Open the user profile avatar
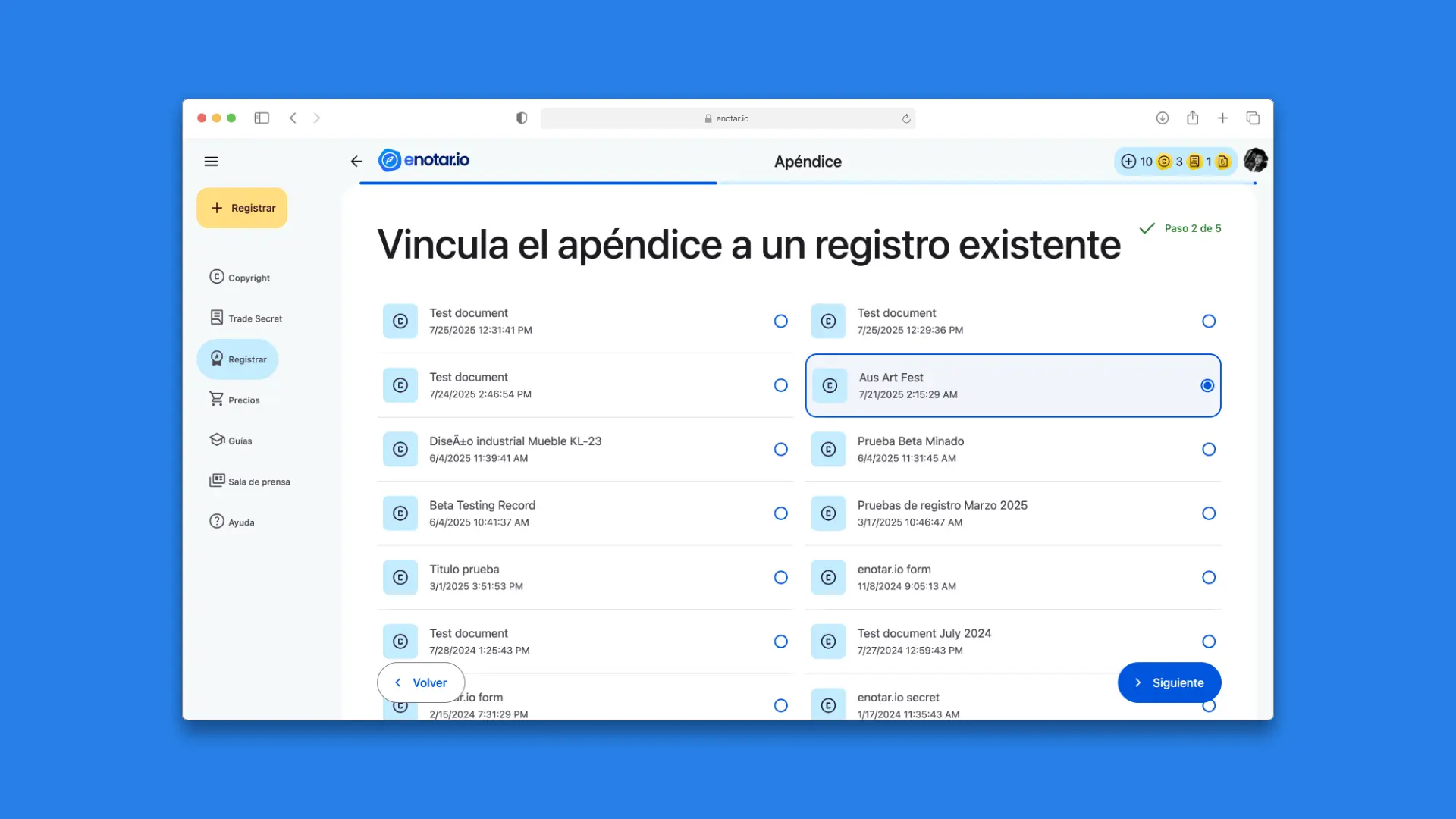 (x=1255, y=161)
